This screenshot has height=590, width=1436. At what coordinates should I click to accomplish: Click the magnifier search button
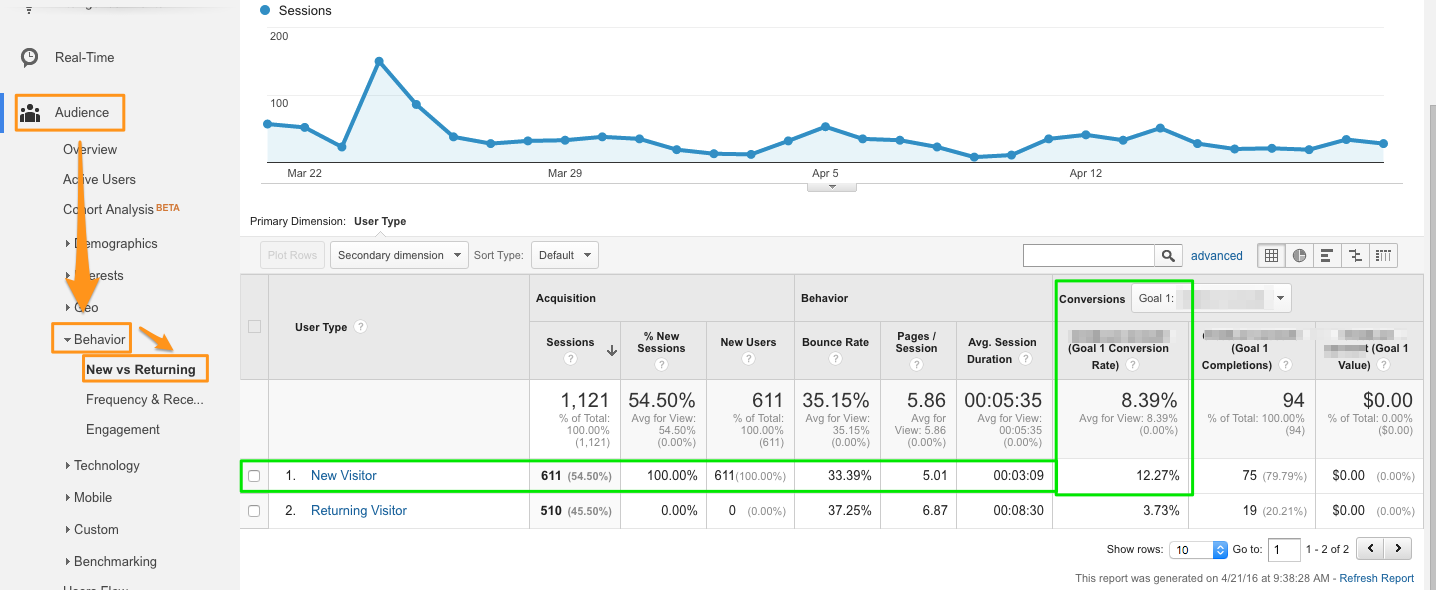pyautogui.click(x=1168, y=255)
